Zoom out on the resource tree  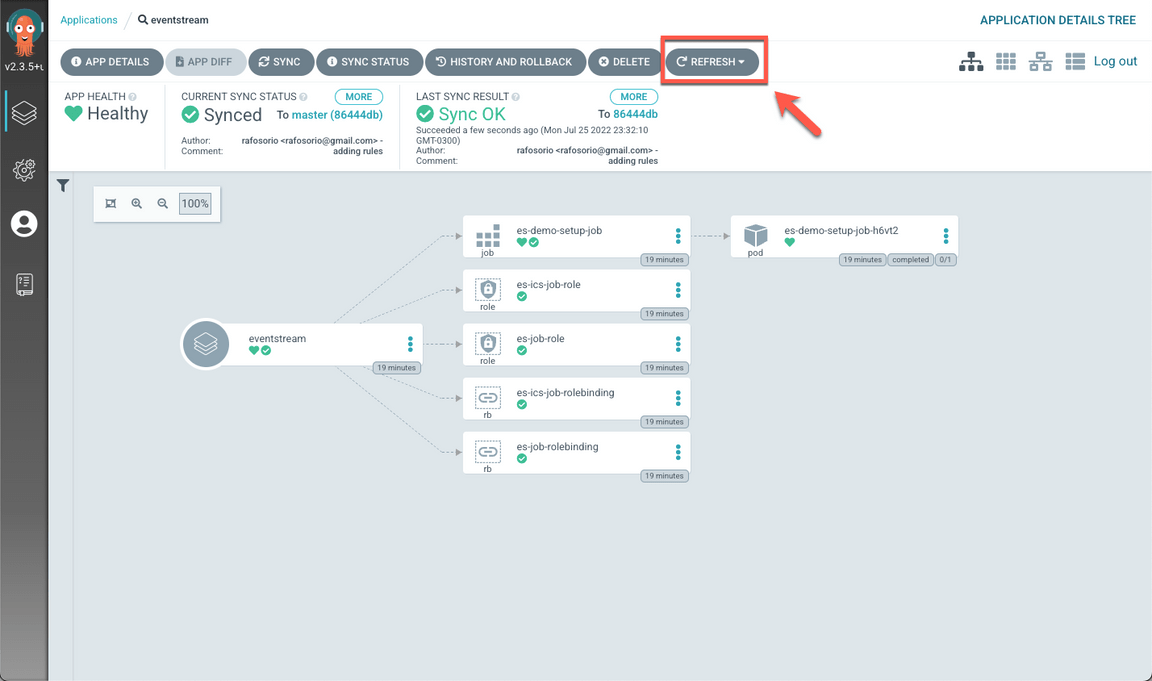[x=163, y=204]
